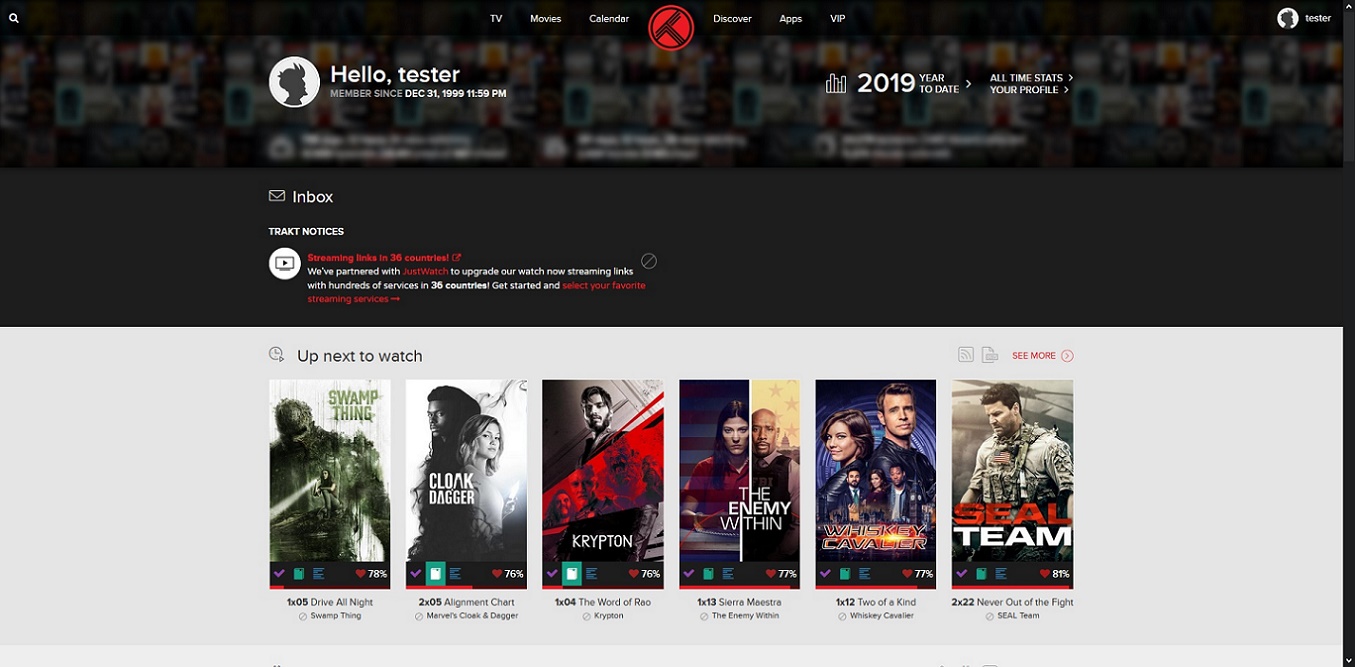Click the SEE MORE circled arrow
Viewport: 1355px width, 667px height.
tap(1067, 356)
